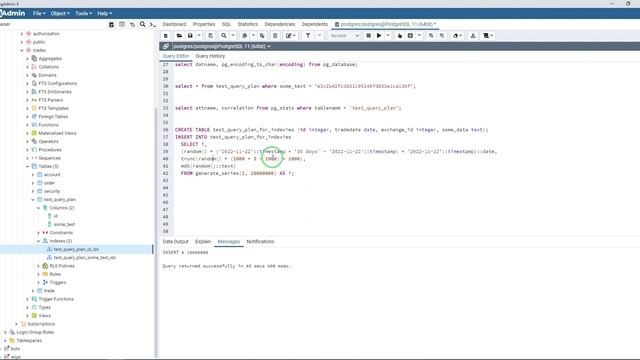Click the Rollback transaction icon
Screen dimensions: 640x360
(x=442, y=36)
